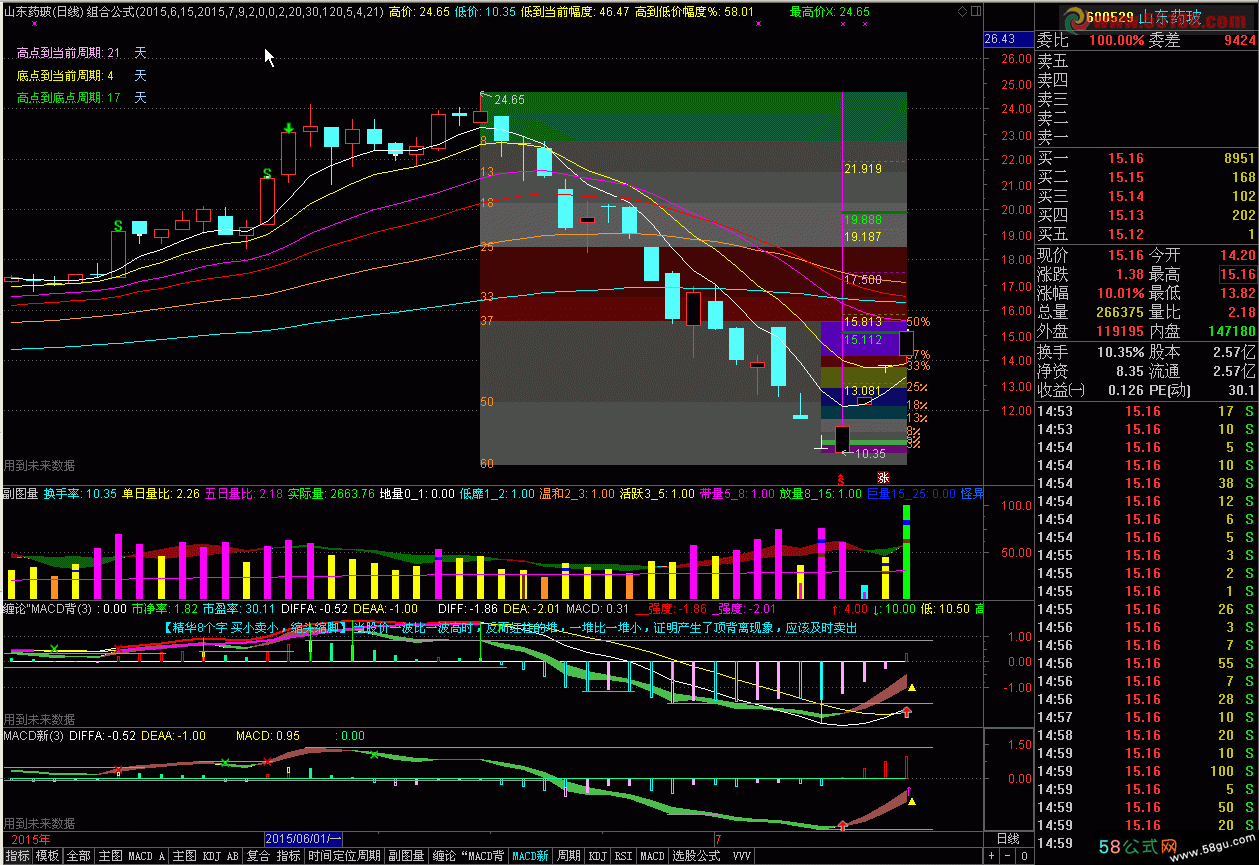Switch to the RSI indicator tab

[623, 856]
